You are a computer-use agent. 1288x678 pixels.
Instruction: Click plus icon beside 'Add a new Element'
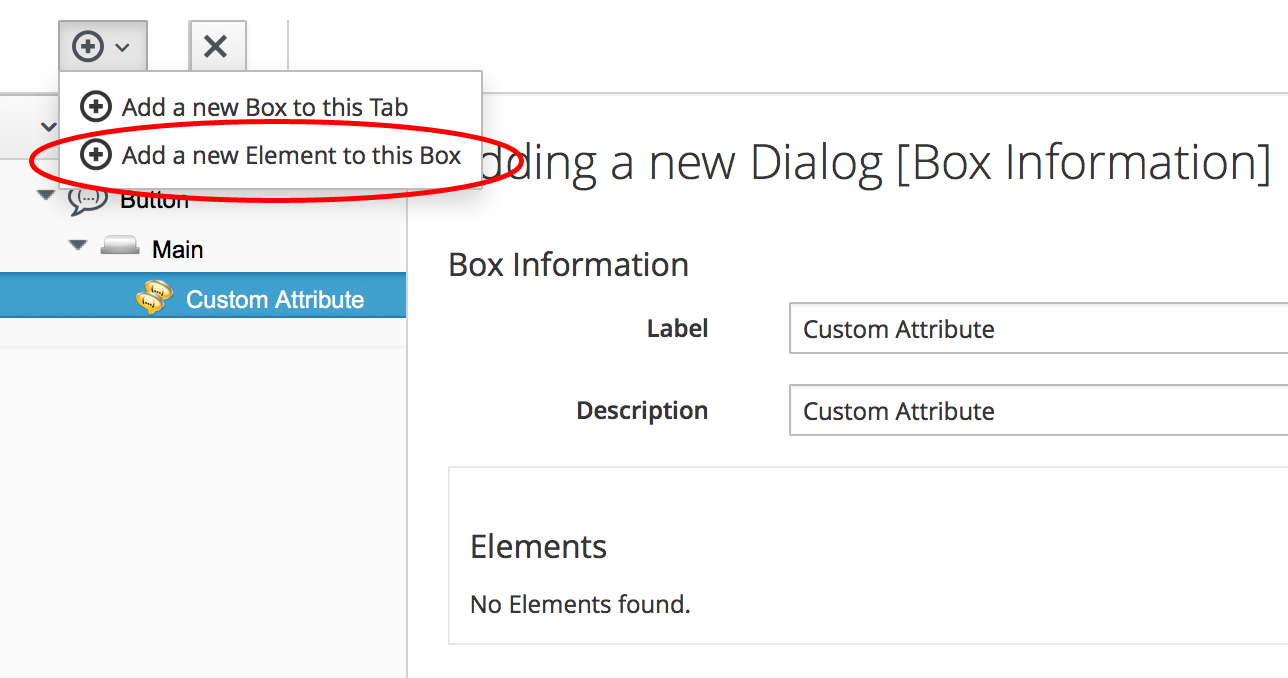click(95, 155)
